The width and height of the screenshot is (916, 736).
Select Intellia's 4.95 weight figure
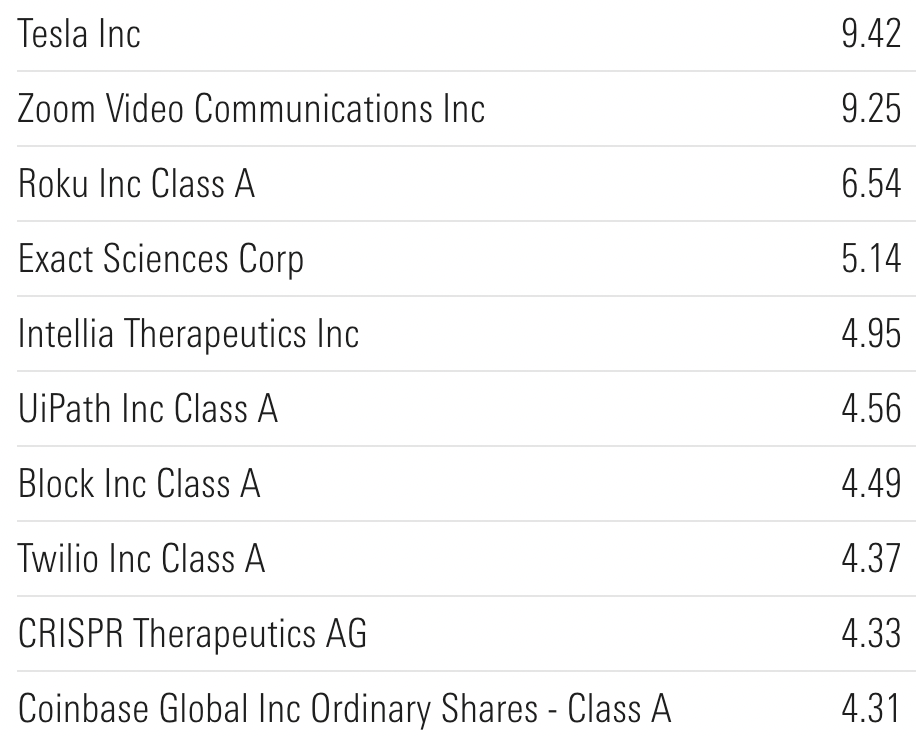tap(871, 334)
